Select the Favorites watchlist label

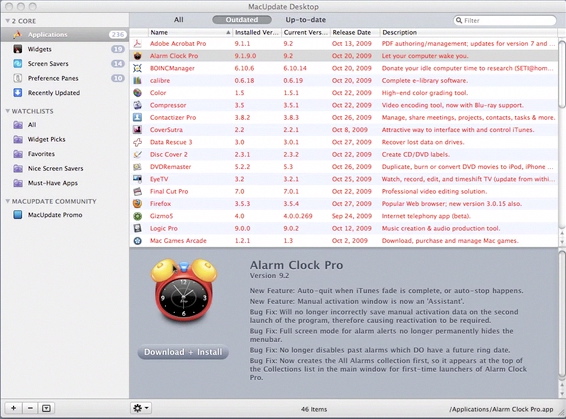pos(42,154)
